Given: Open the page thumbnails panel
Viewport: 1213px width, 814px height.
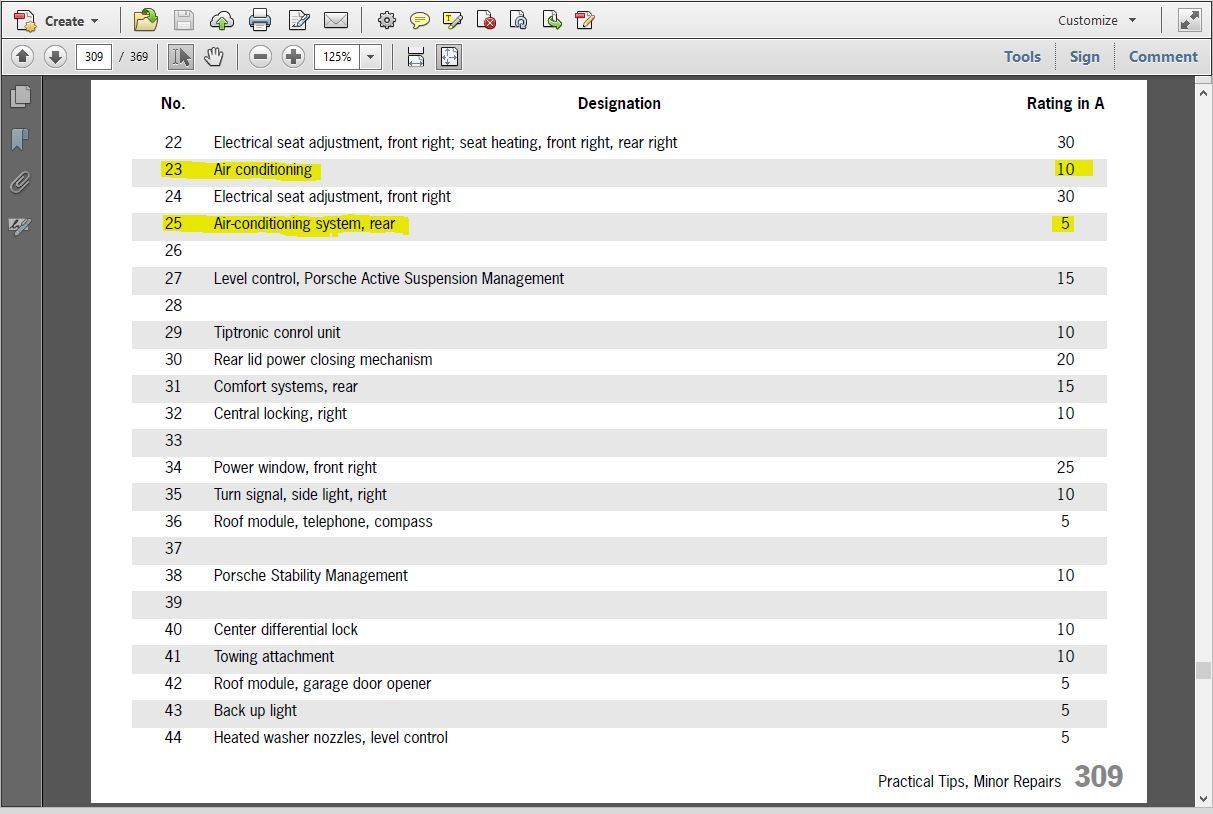Looking at the screenshot, I should pos(20,96).
